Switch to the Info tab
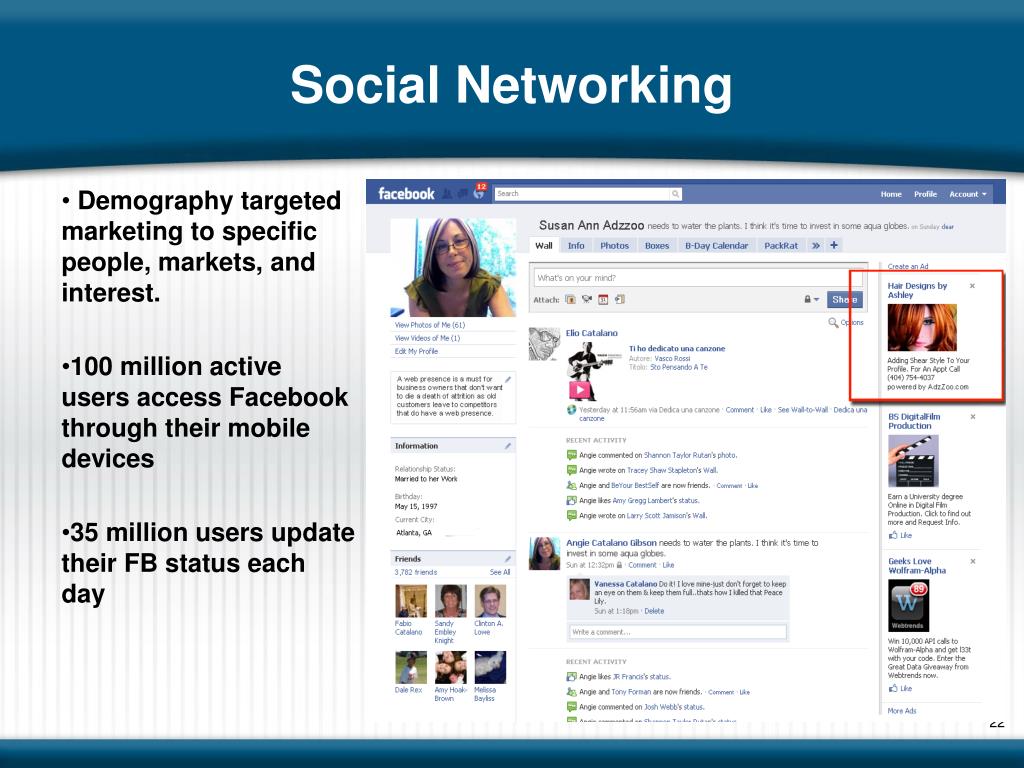 576,246
